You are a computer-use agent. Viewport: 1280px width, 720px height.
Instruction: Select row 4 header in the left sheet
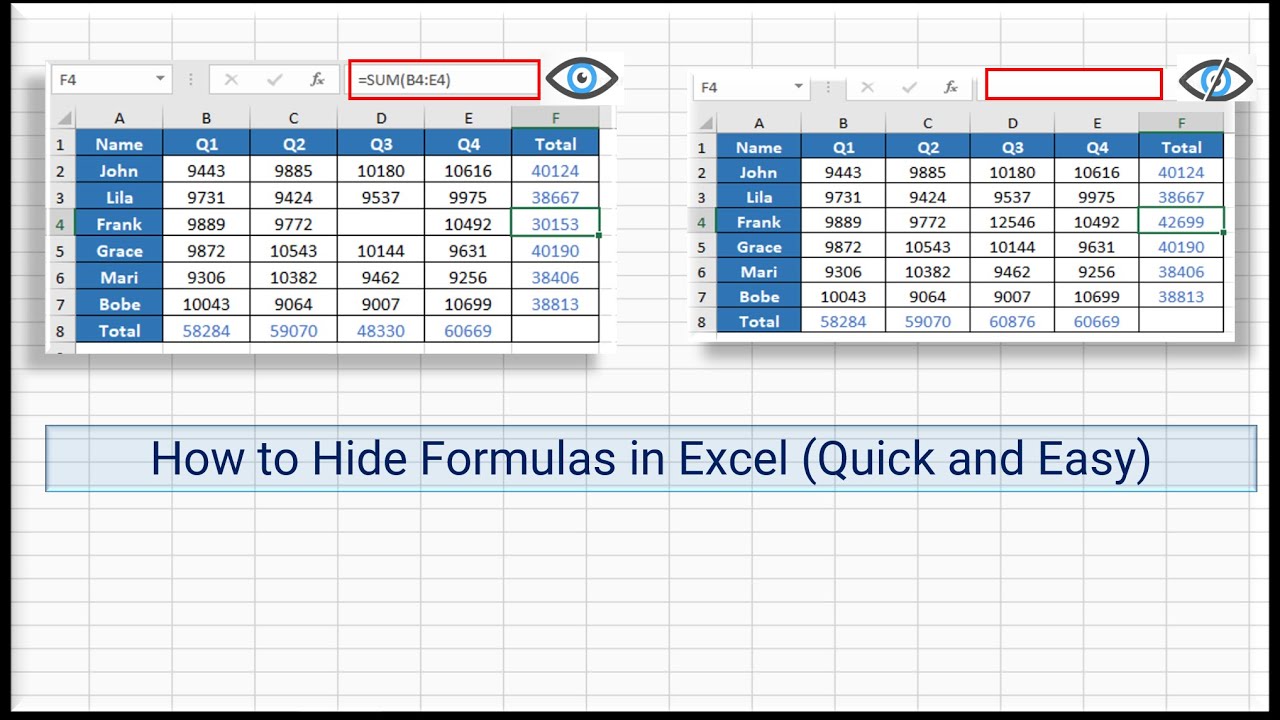pos(61,224)
